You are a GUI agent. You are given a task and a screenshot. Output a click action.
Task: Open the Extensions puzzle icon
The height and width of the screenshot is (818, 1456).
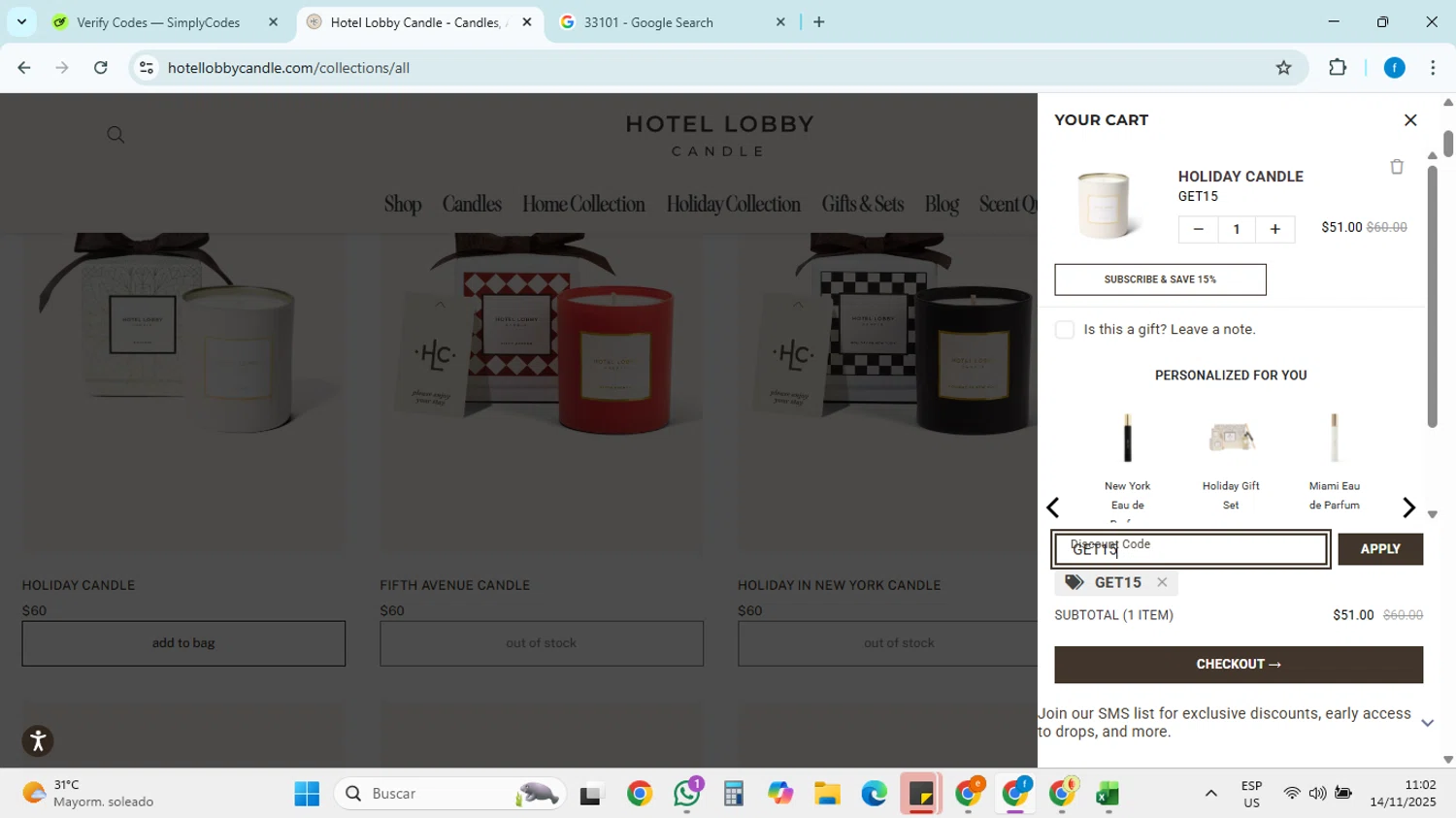pos(1338,68)
